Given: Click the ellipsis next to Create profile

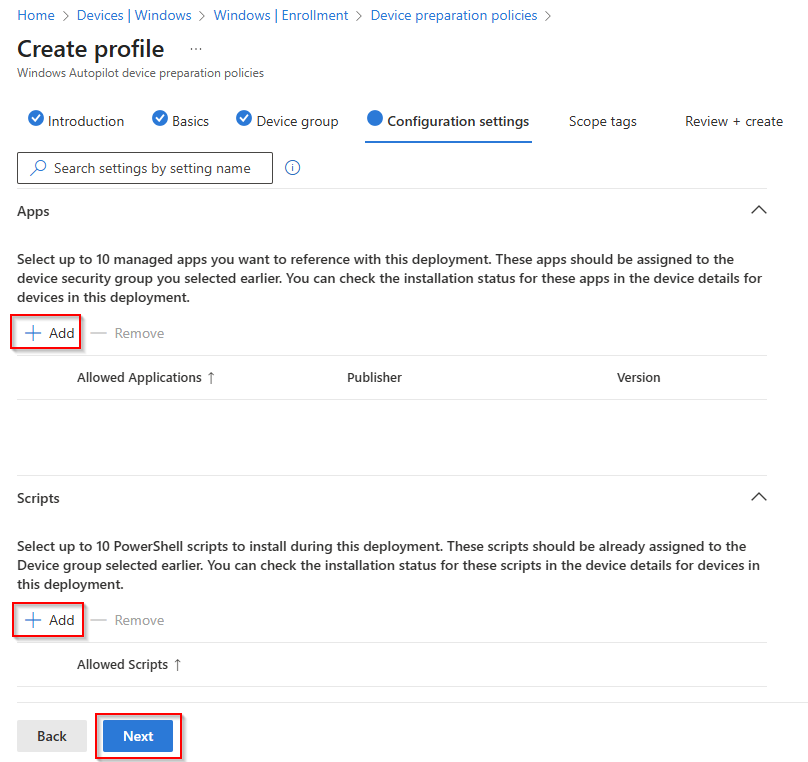Looking at the screenshot, I should (195, 49).
